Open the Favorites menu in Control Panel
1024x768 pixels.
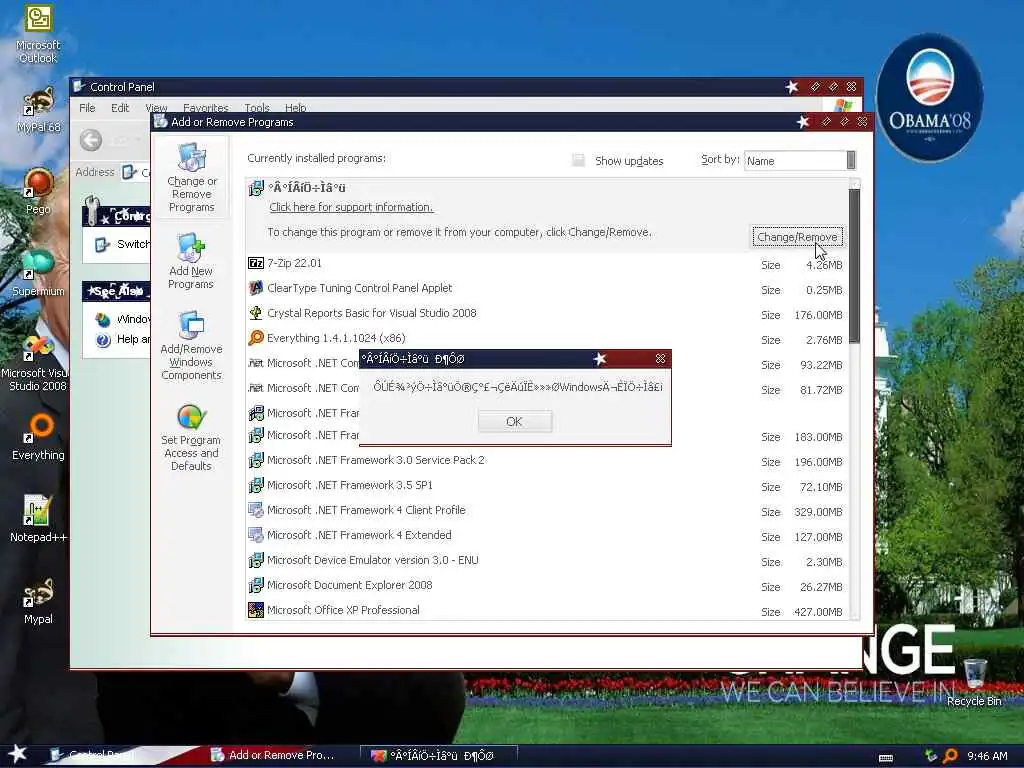click(206, 108)
